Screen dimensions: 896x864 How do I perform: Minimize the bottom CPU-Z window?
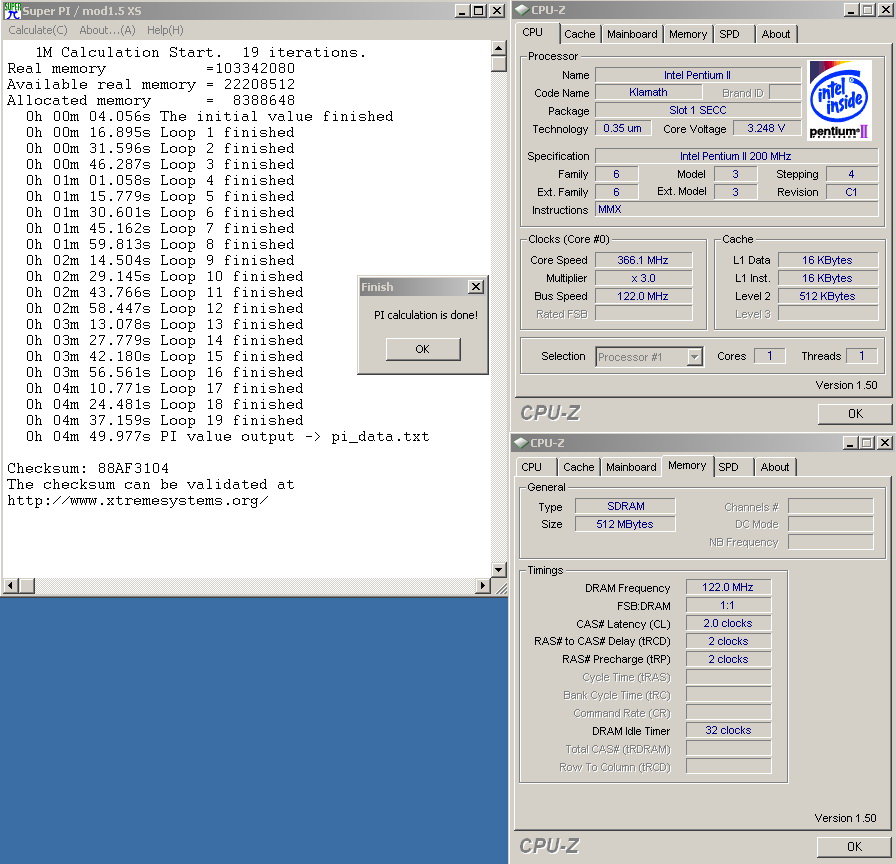[x=850, y=443]
